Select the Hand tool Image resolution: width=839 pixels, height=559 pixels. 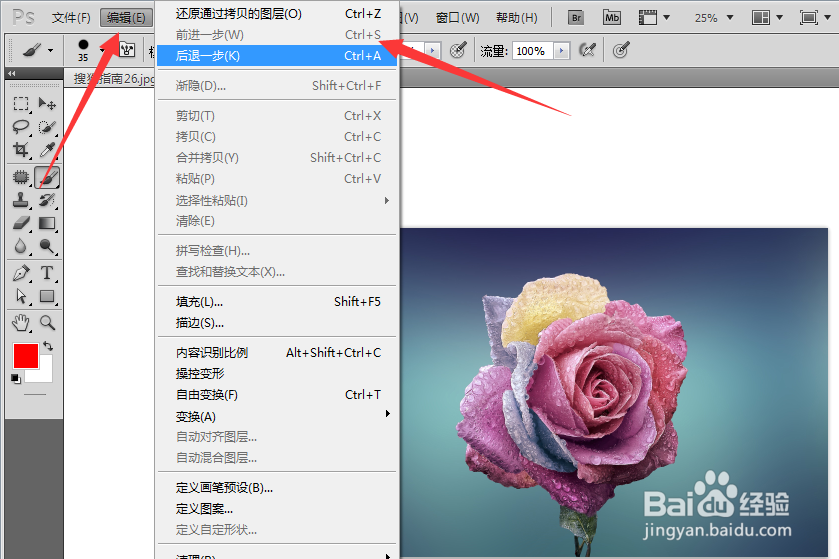(21, 323)
